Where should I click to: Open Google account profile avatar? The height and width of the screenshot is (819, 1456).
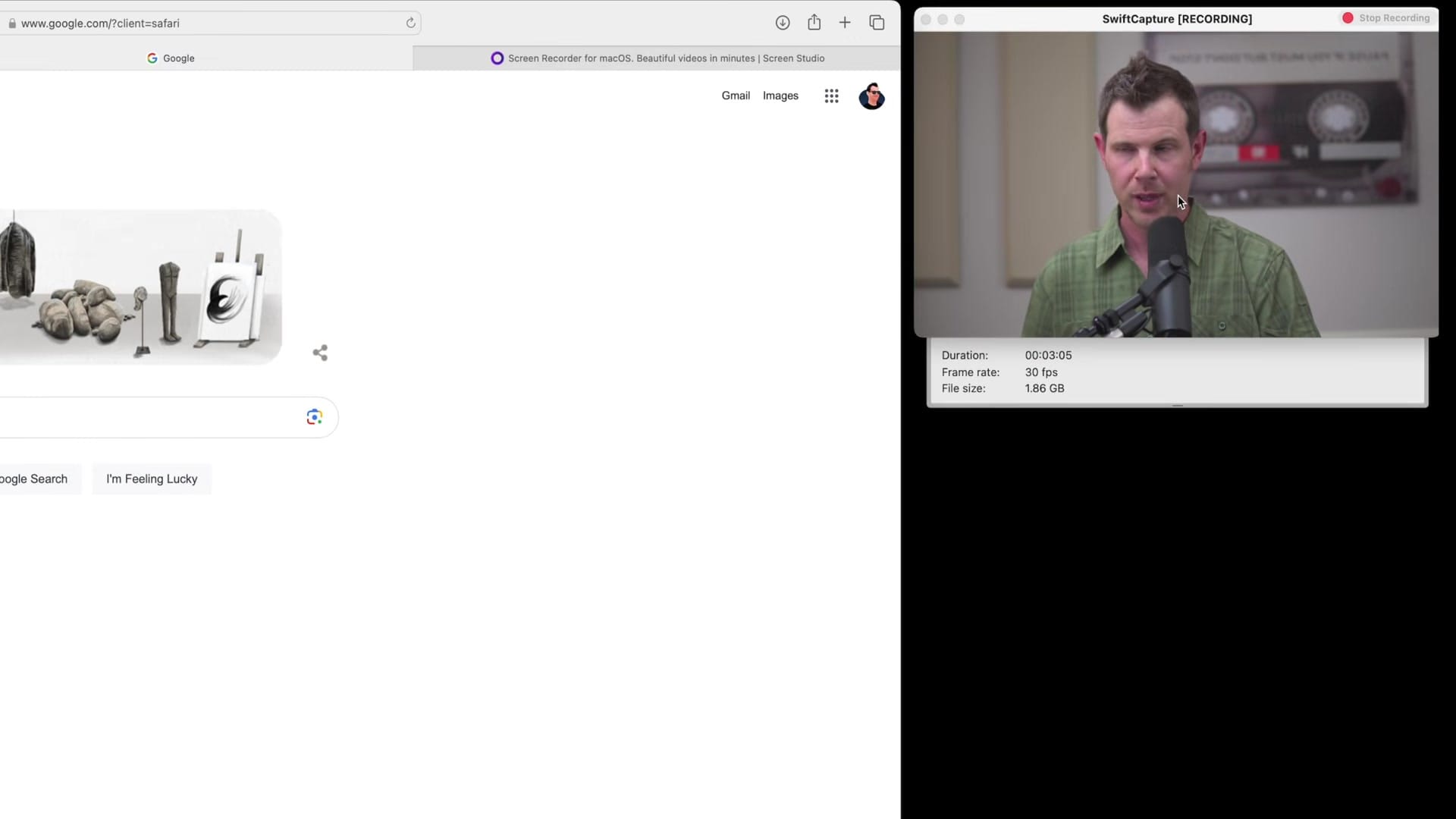click(x=871, y=96)
